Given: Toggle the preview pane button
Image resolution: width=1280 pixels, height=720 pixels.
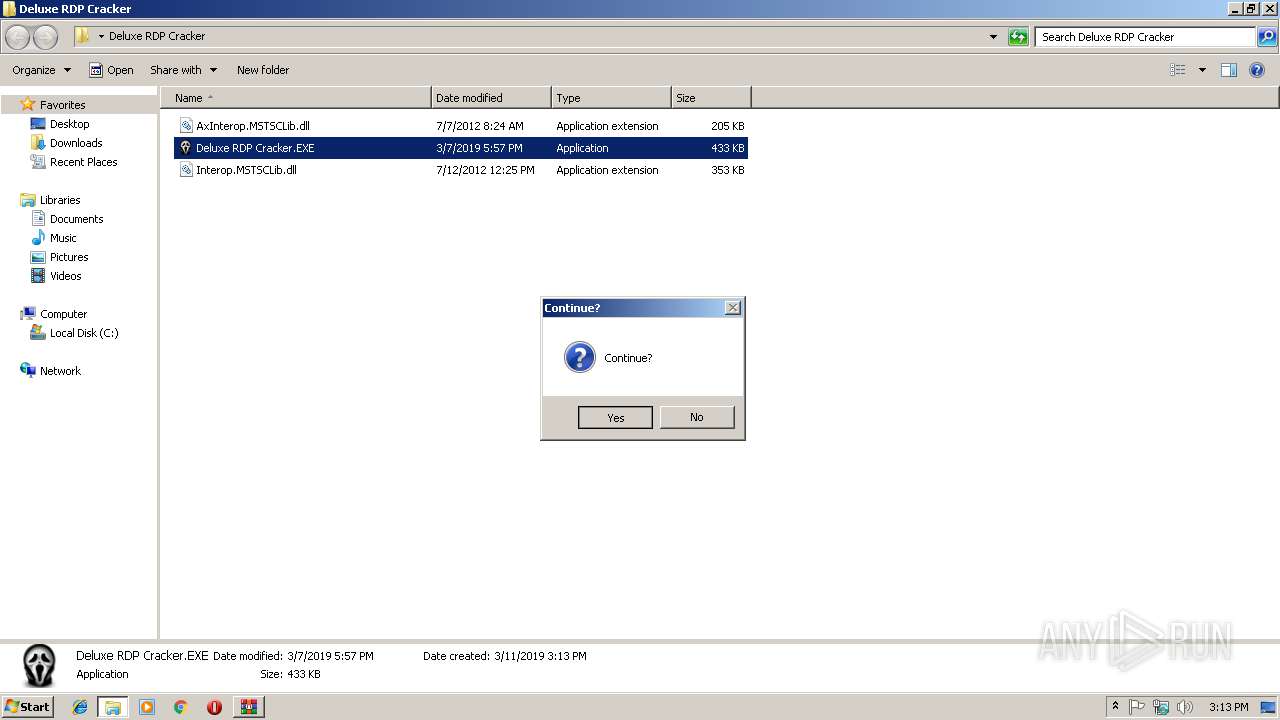Looking at the screenshot, I should pyautogui.click(x=1229, y=70).
